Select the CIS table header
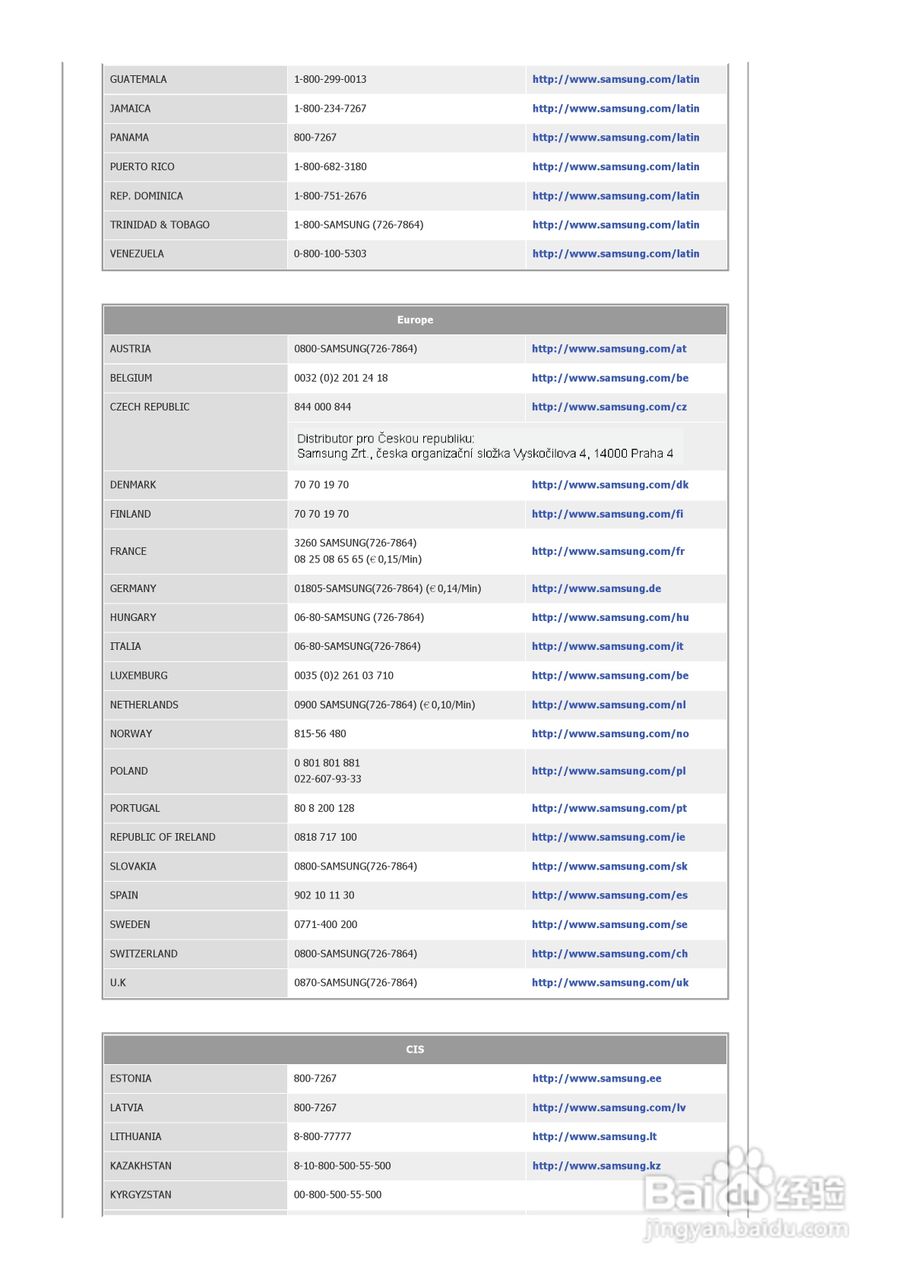 [x=415, y=1050]
